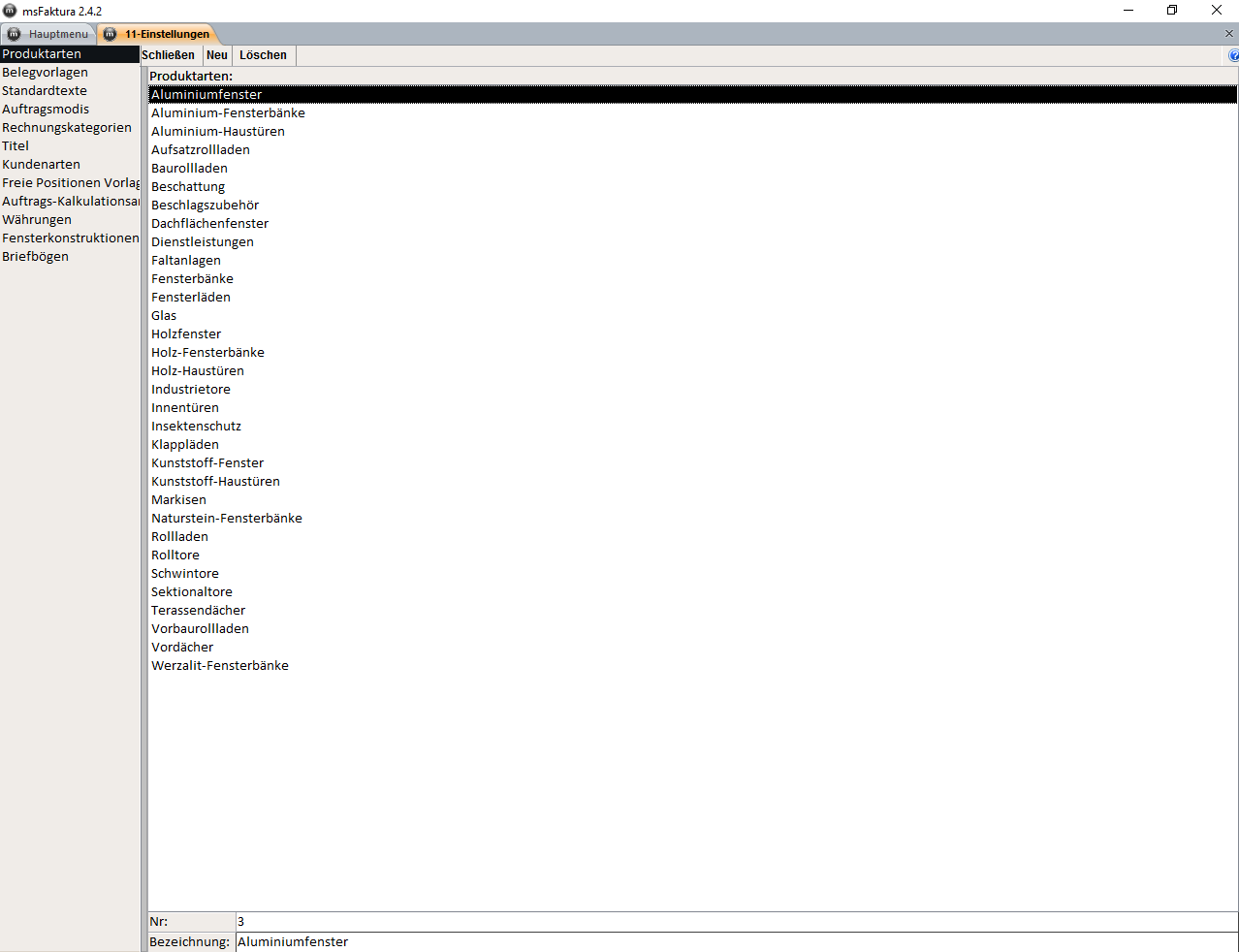This screenshot has height=952, width=1239.
Task: Choose Kunststoff-Haustüren in the list
Action: pyautogui.click(x=693, y=482)
